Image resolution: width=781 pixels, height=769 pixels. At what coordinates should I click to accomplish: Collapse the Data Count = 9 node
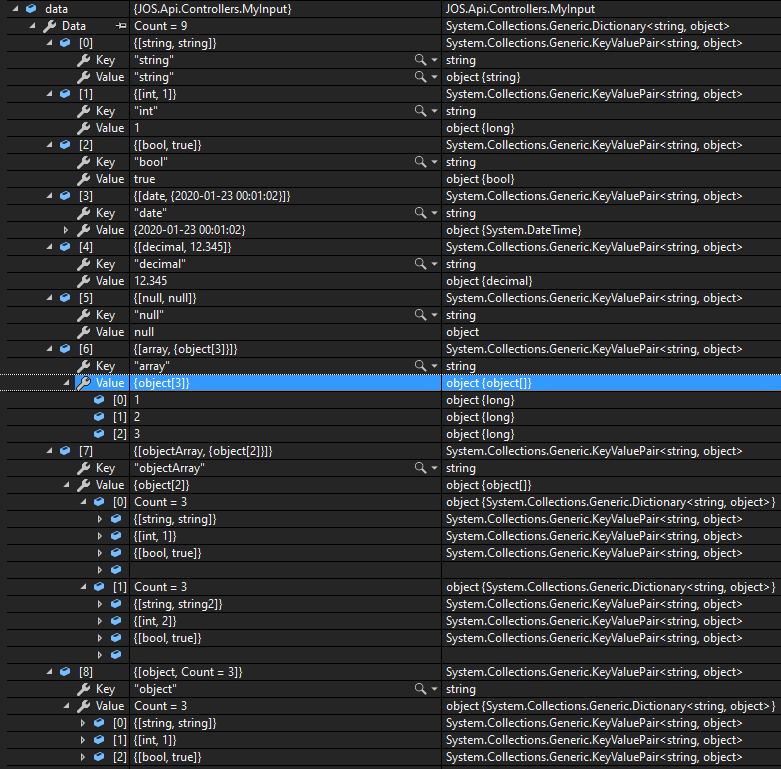pyautogui.click(x=32, y=25)
